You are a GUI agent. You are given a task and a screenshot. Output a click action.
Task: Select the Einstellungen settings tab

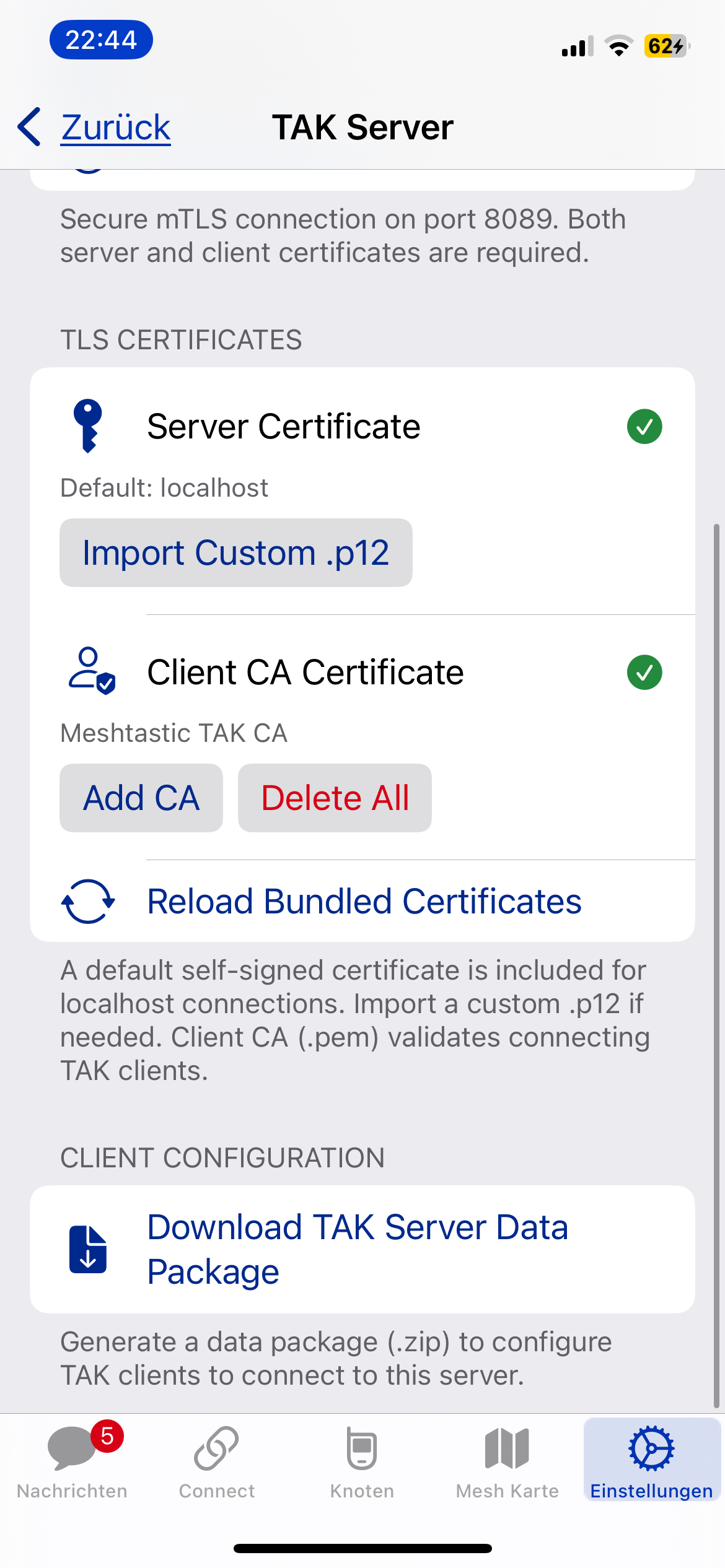[651, 1461]
